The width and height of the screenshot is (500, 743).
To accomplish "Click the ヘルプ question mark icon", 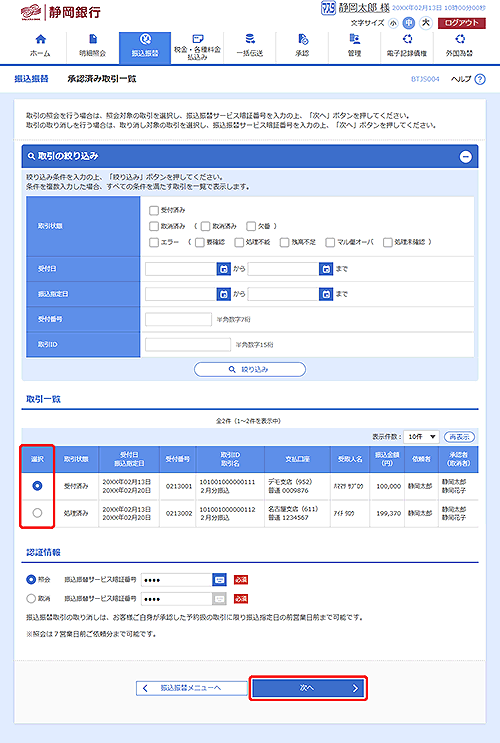I will [480, 79].
